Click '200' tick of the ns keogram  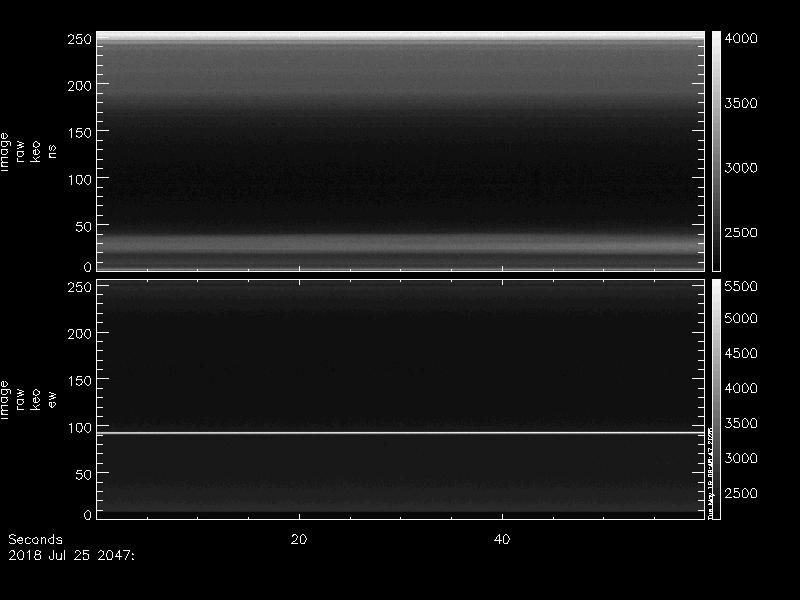(x=80, y=86)
